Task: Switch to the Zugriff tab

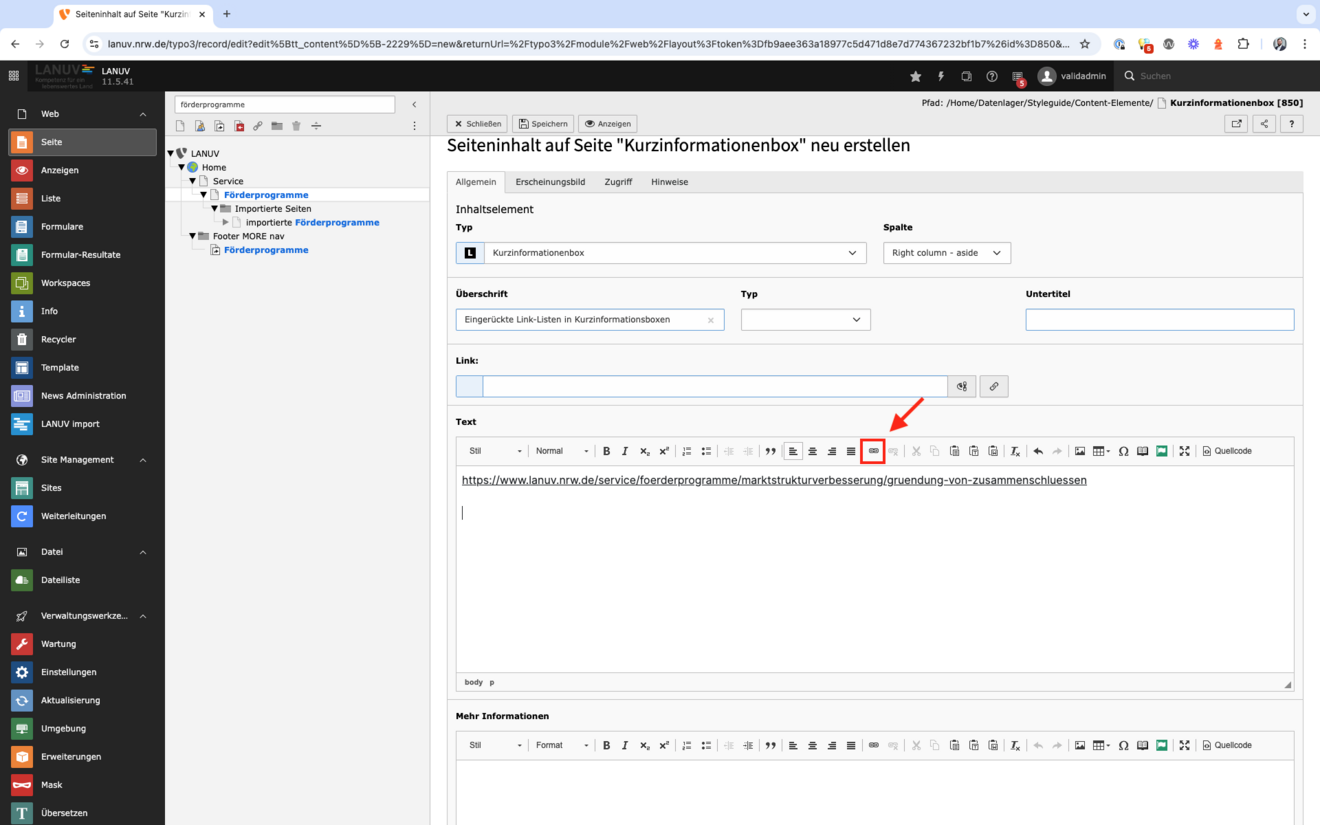Action: [618, 182]
